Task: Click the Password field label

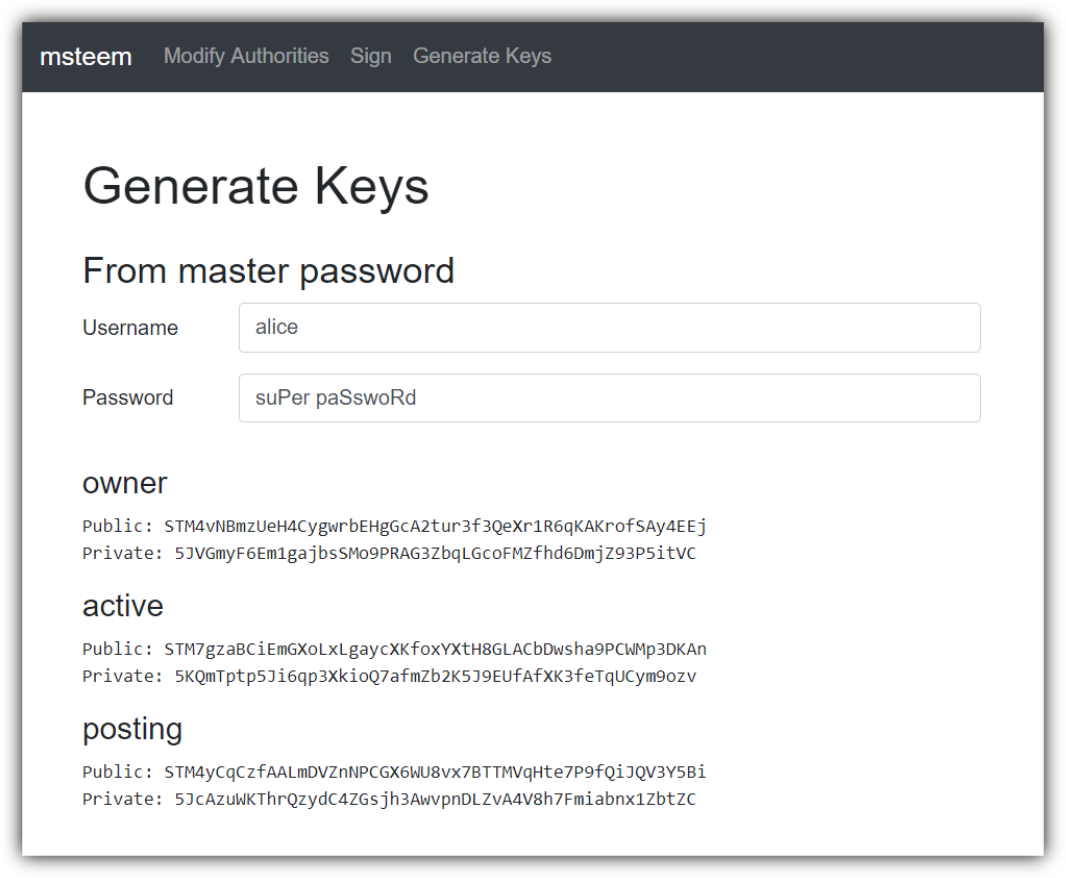Action: (128, 398)
